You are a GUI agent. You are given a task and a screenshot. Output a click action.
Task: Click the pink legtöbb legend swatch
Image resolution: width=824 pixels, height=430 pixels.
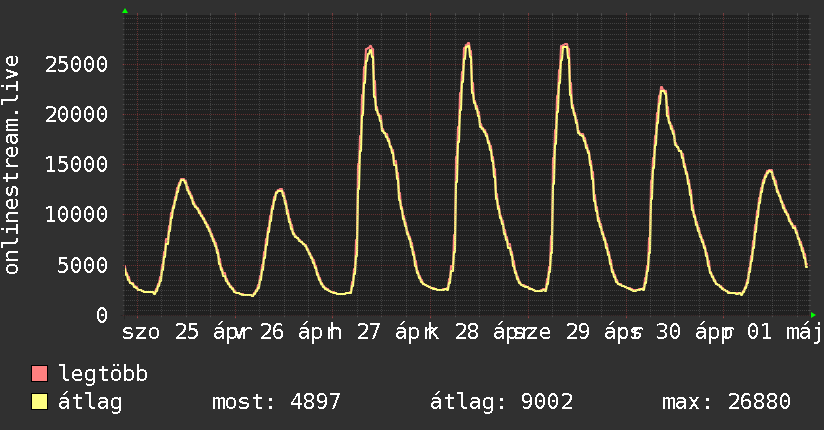[x=39, y=373]
